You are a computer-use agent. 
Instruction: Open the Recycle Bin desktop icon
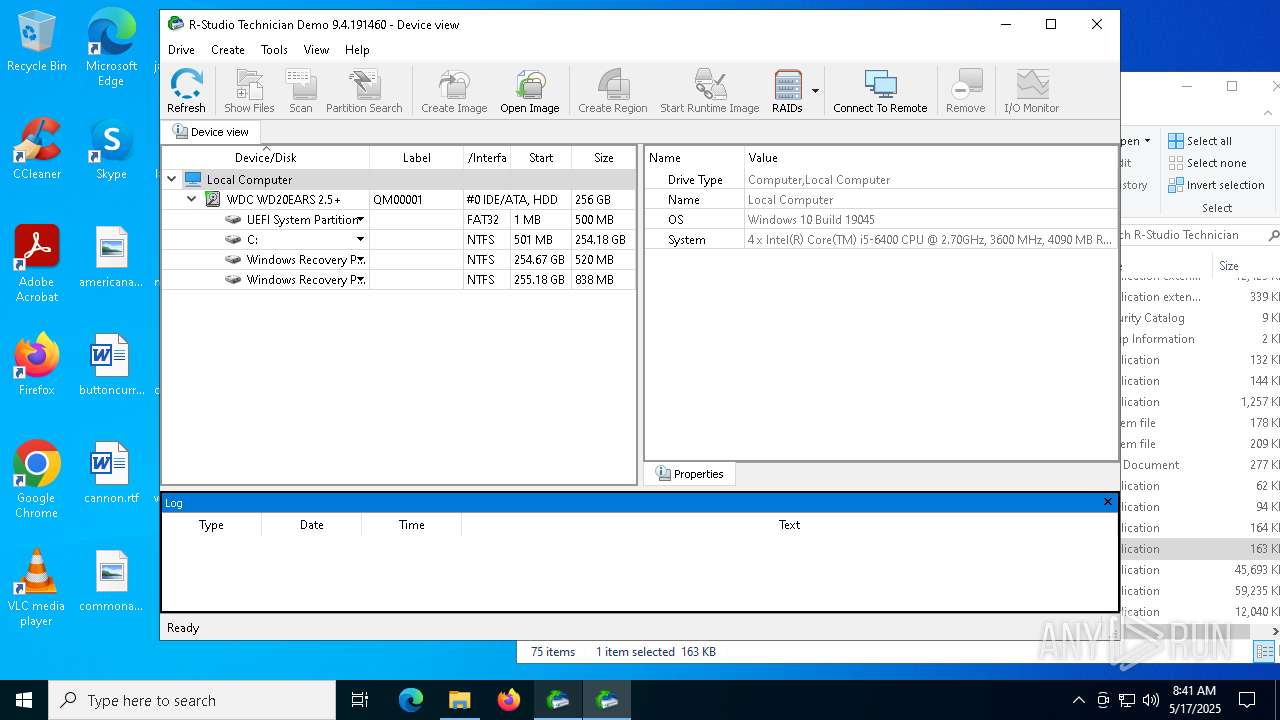point(36,42)
